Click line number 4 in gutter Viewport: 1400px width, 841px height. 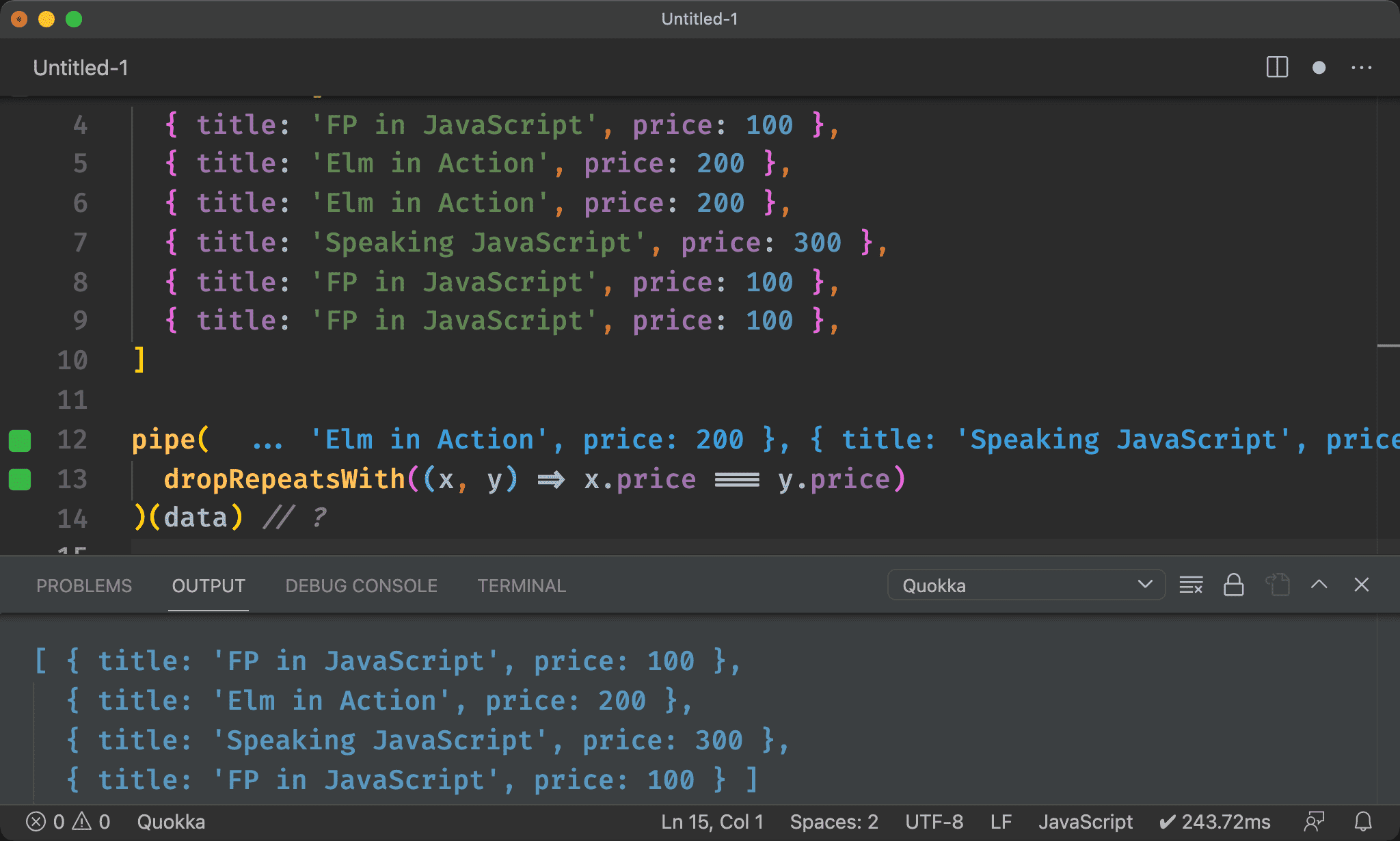click(80, 125)
